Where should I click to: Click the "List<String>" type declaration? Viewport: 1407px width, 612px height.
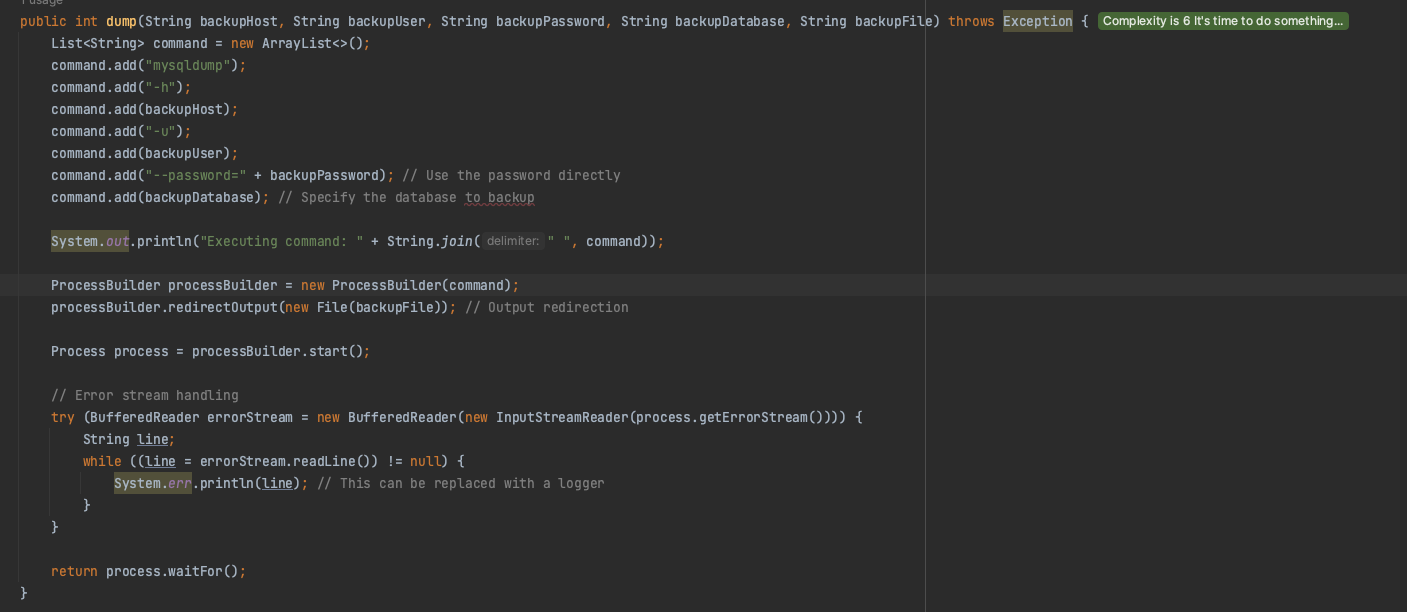98,43
